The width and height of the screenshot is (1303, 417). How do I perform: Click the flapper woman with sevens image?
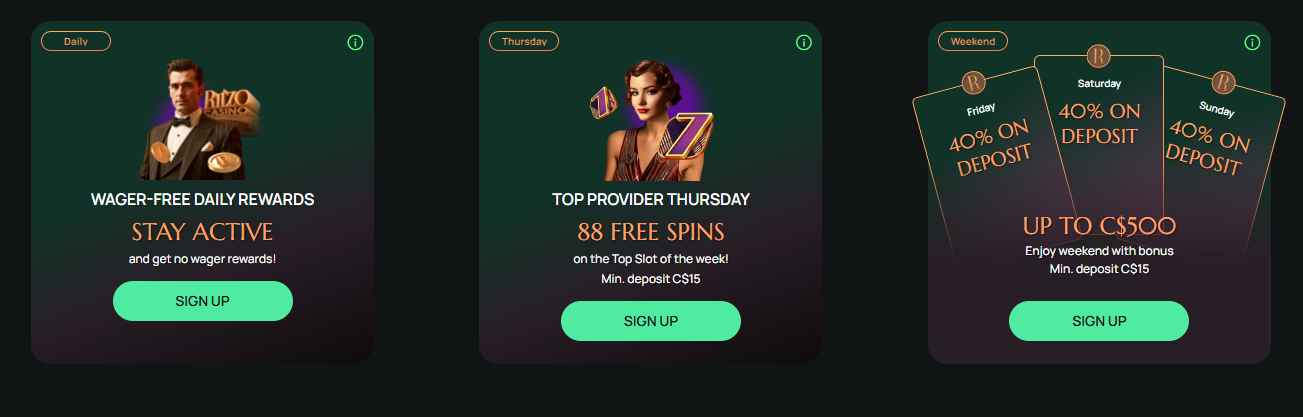coord(651,121)
